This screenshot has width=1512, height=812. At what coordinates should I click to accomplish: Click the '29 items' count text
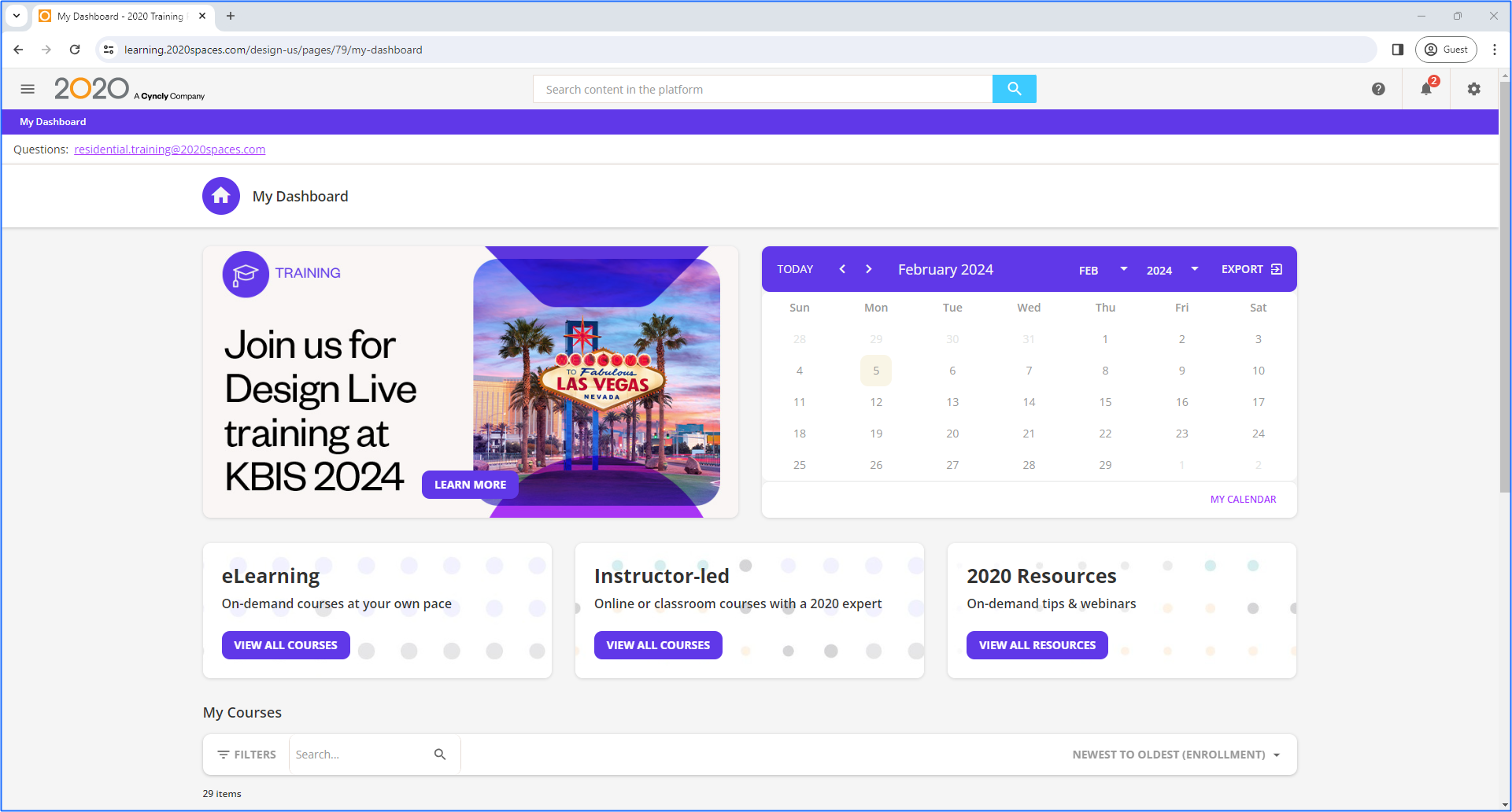[x=222, y=794]
